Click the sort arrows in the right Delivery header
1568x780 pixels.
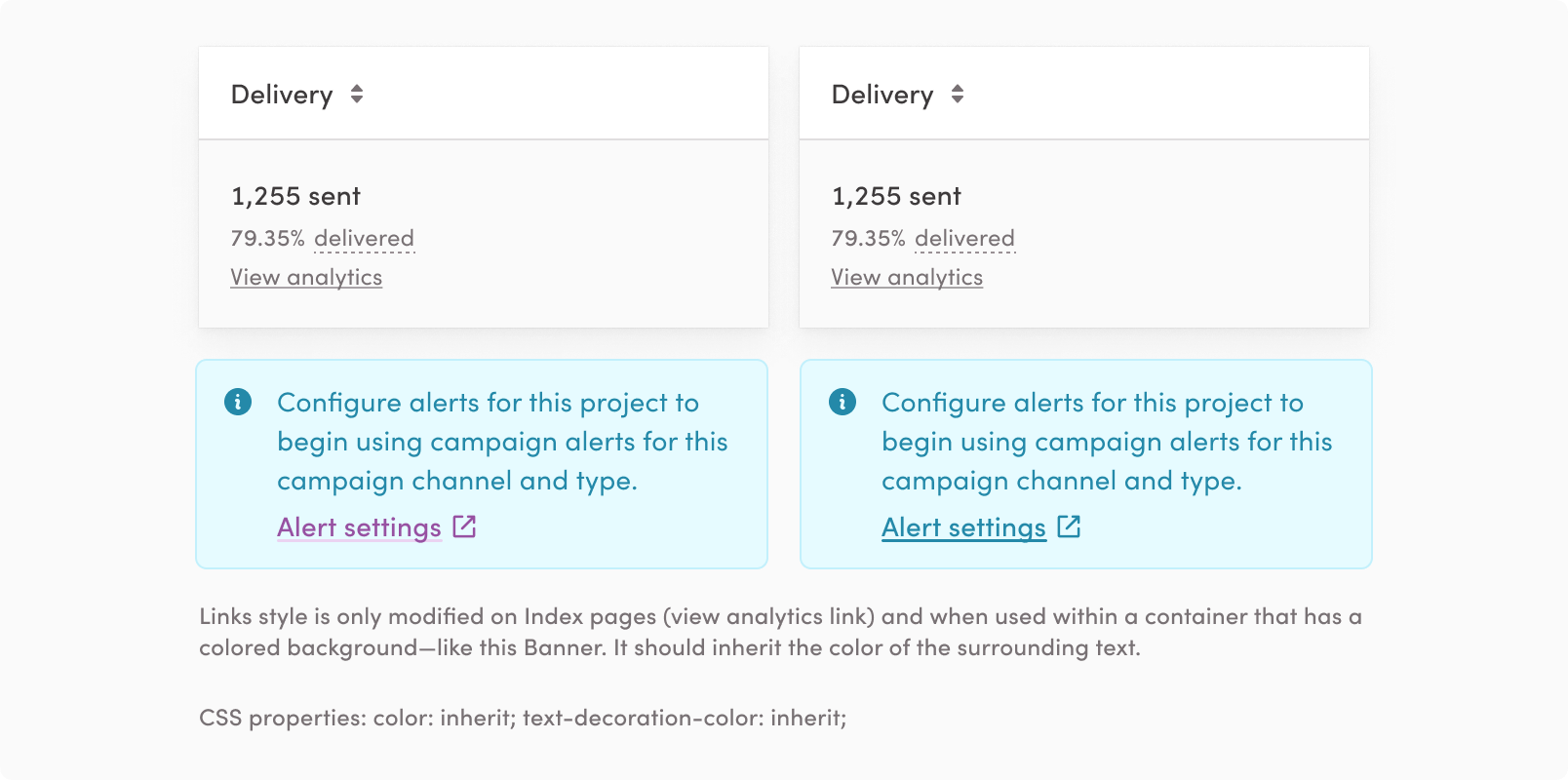coord(958,94)
